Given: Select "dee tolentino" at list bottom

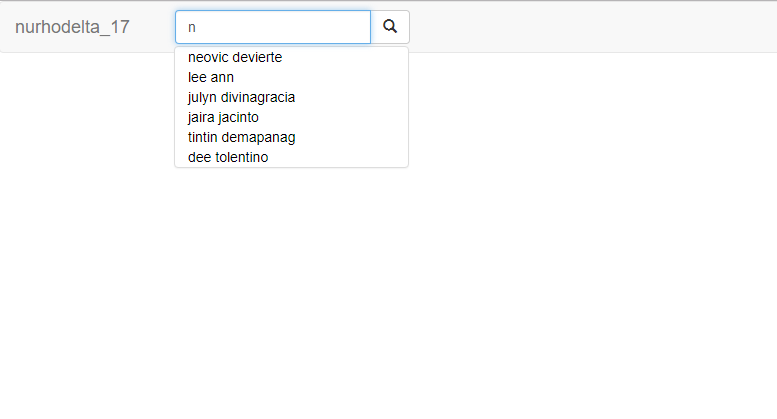Looking at the screenshot, I should tap(228, 157).
